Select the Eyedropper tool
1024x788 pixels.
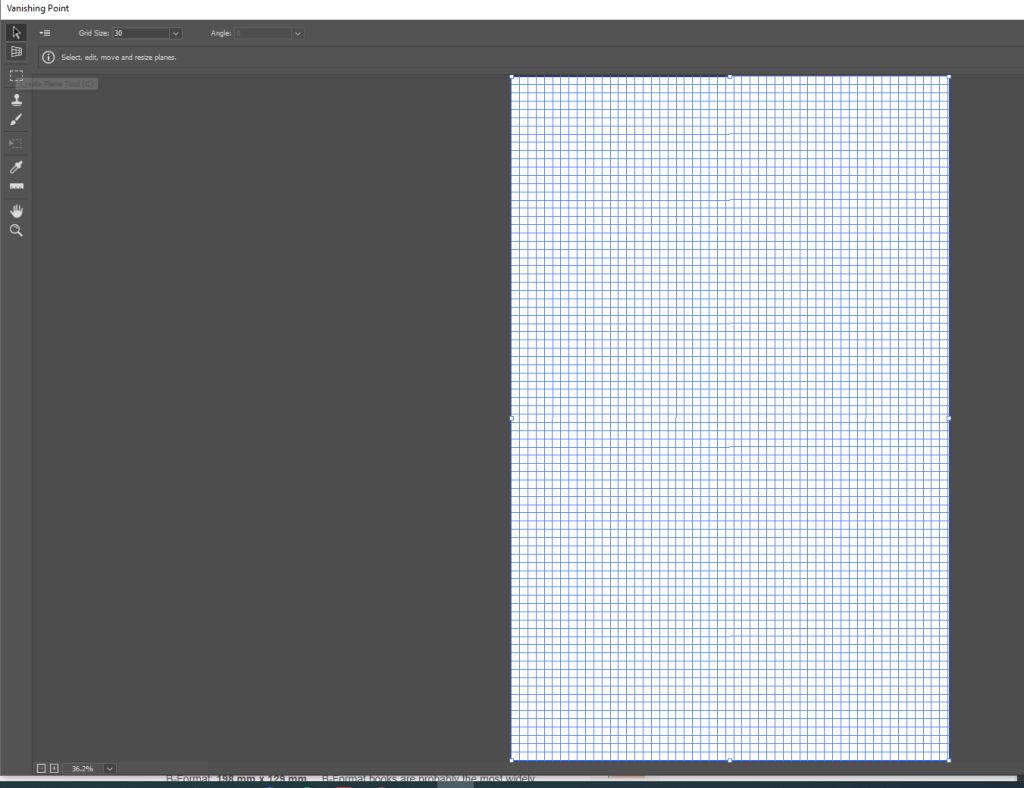click(x=16, y=167)
